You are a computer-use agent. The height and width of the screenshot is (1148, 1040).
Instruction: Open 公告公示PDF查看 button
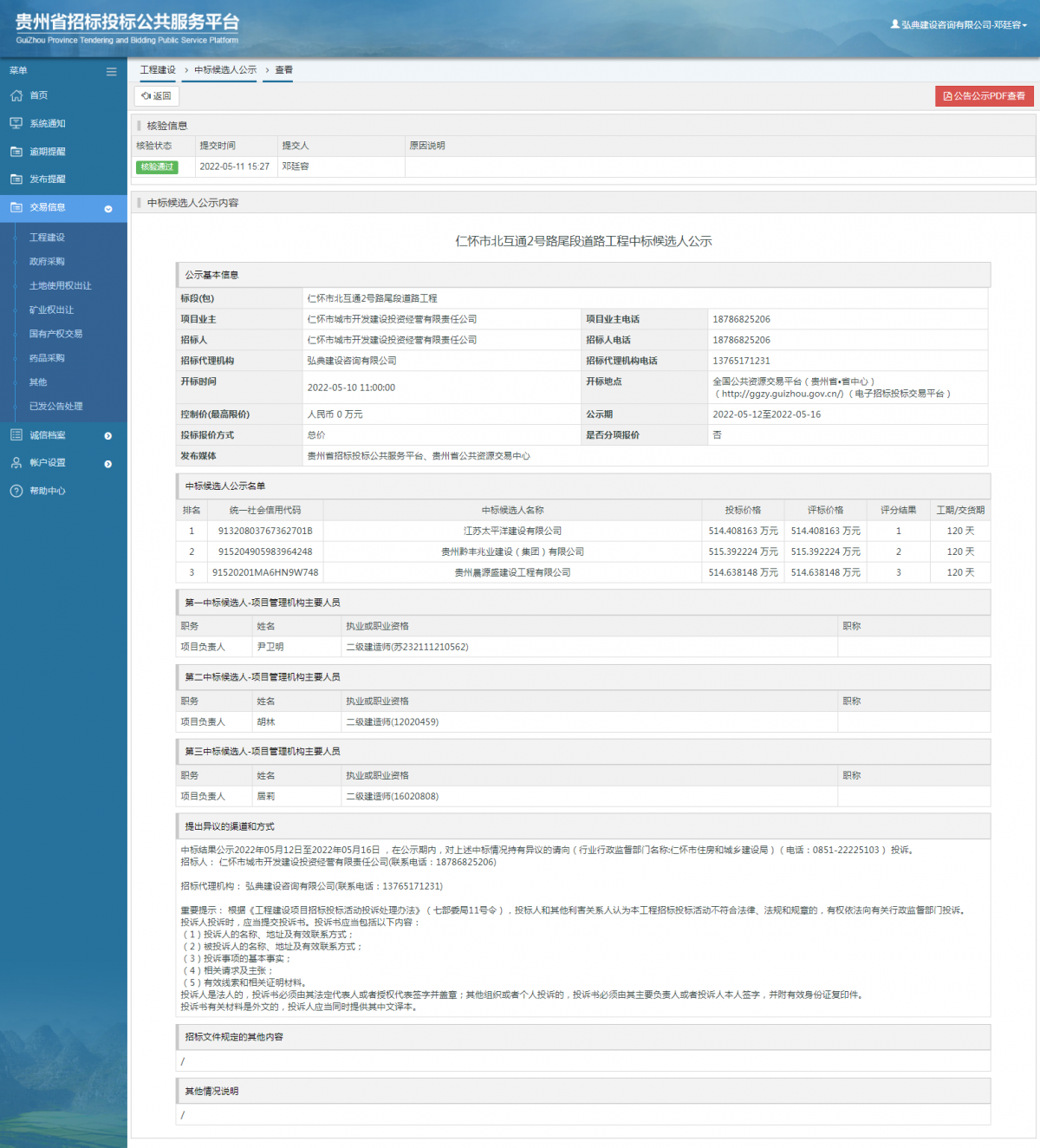pyautogui.click(x=985, y=96)
